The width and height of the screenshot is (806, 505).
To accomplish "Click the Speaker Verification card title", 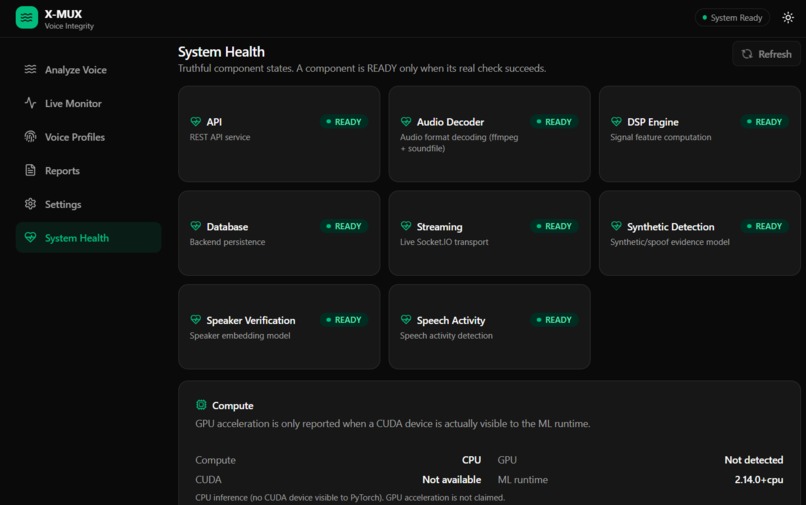I will pyautogui.click(x=251, y=320).
